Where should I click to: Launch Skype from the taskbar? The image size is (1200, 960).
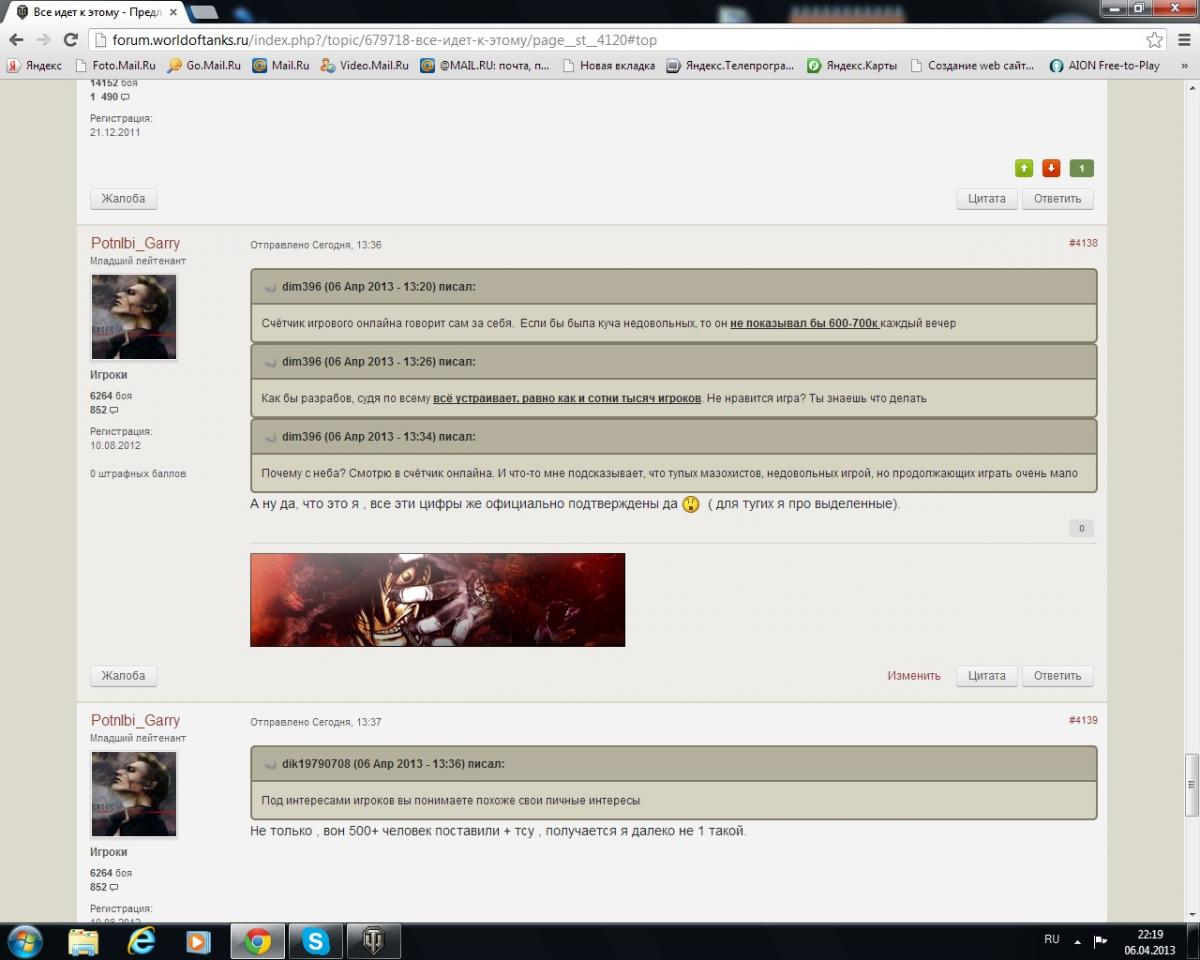pos(317,941)
